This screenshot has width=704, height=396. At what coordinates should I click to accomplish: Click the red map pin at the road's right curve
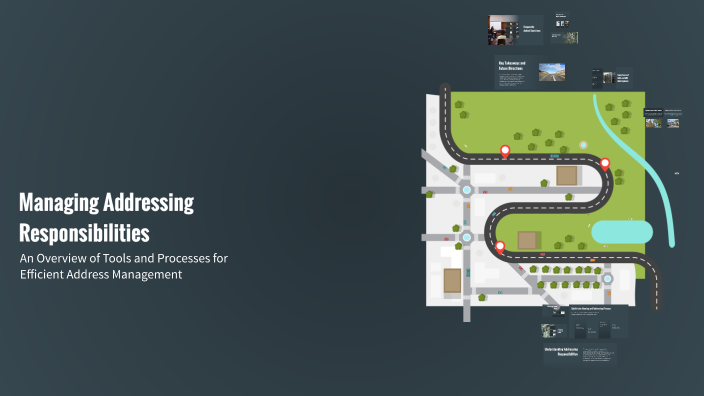[605, 164]
